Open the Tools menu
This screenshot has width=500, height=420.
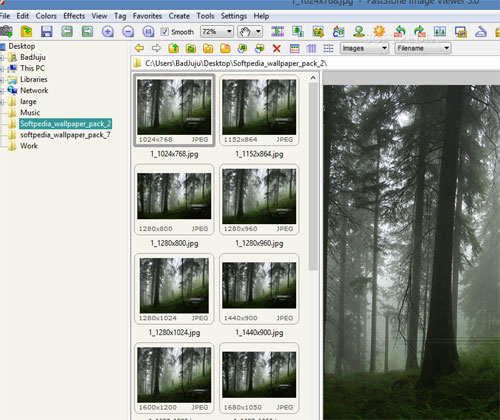(205, 16)
